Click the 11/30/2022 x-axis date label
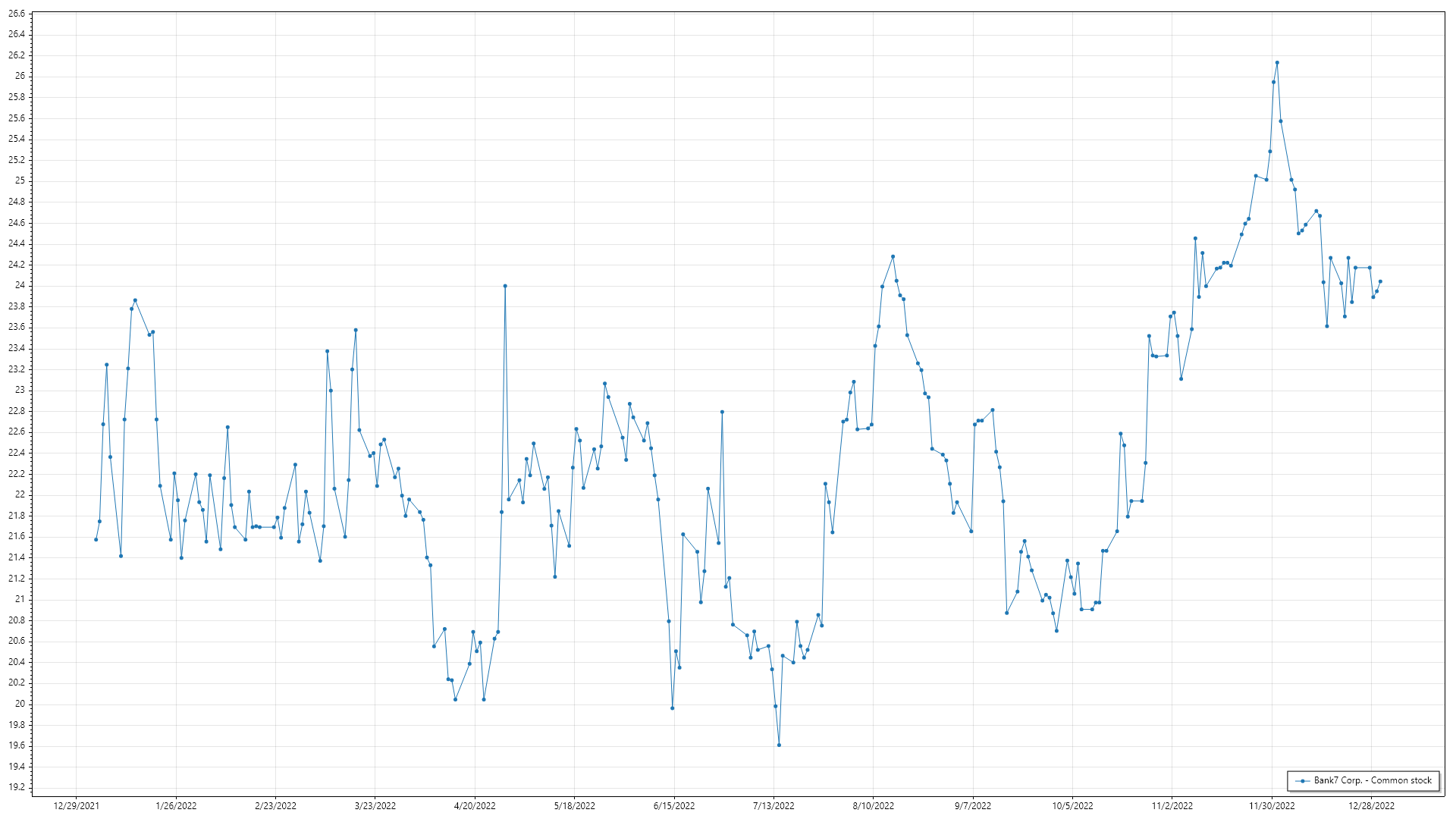The height and width of the screenshot is (819, 1456). click(1272, 805)
